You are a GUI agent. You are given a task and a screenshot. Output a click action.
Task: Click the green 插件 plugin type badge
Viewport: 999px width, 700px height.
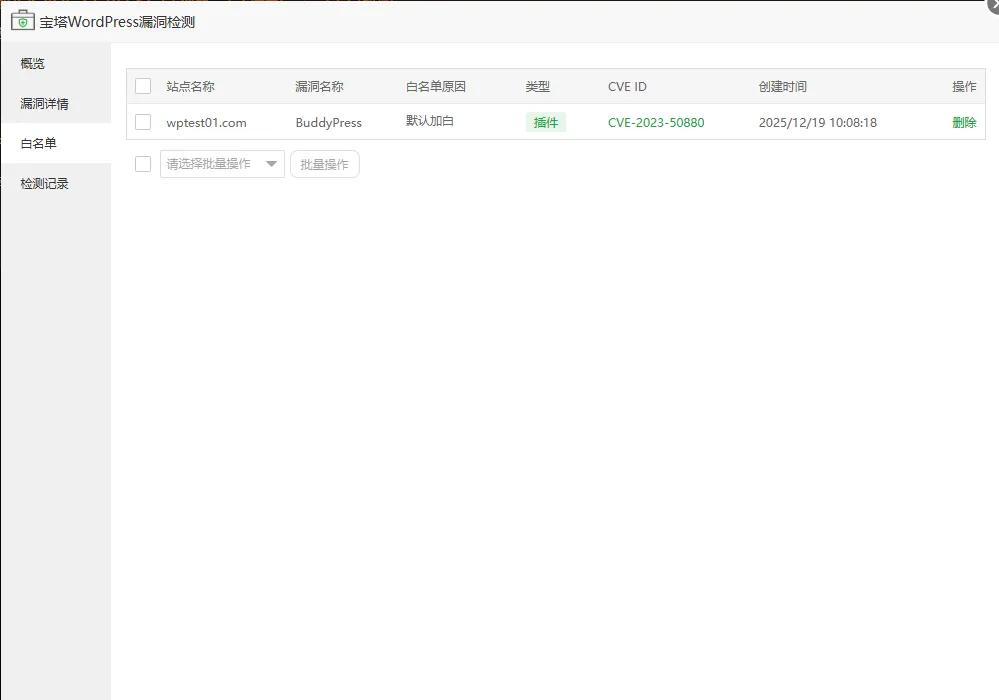click(x=546, y=122)
